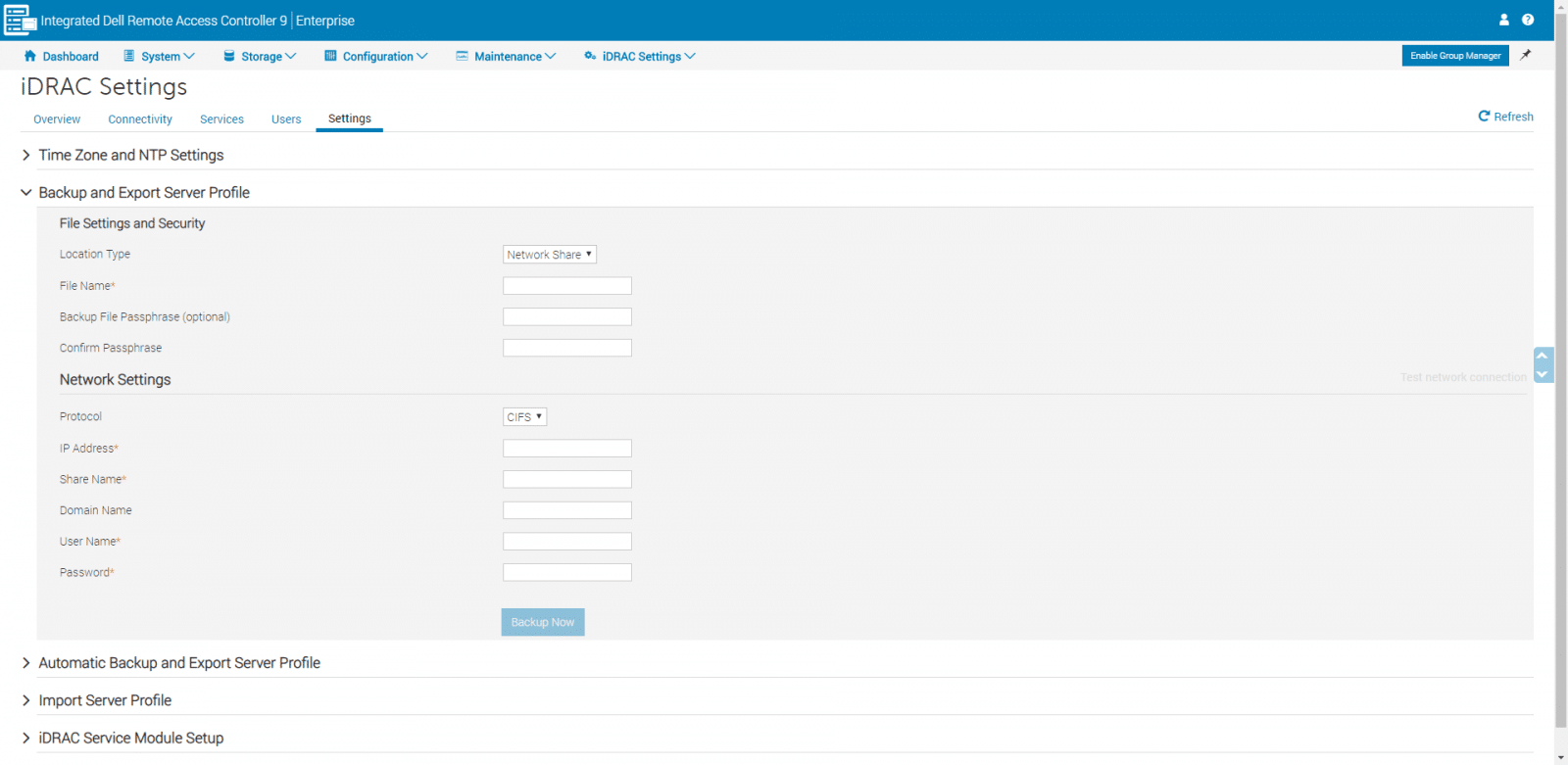The height and width of the screenshot is (765, 1568).
Task: Click the IP Address input field
Action: [x=567, y=449]
